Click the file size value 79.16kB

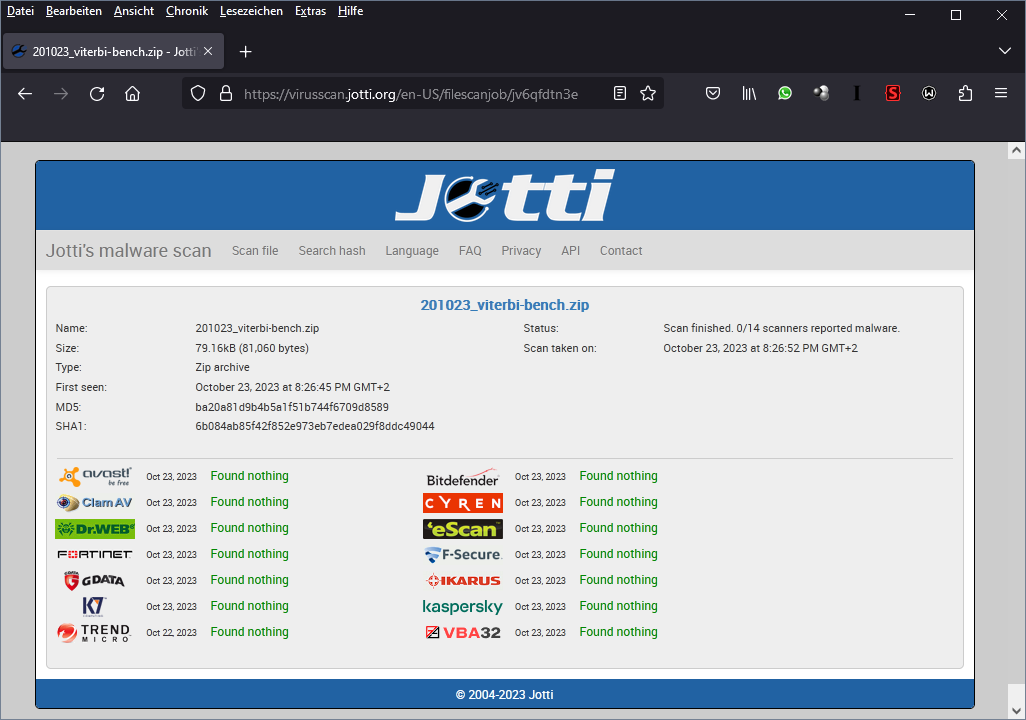pos(252,348)
